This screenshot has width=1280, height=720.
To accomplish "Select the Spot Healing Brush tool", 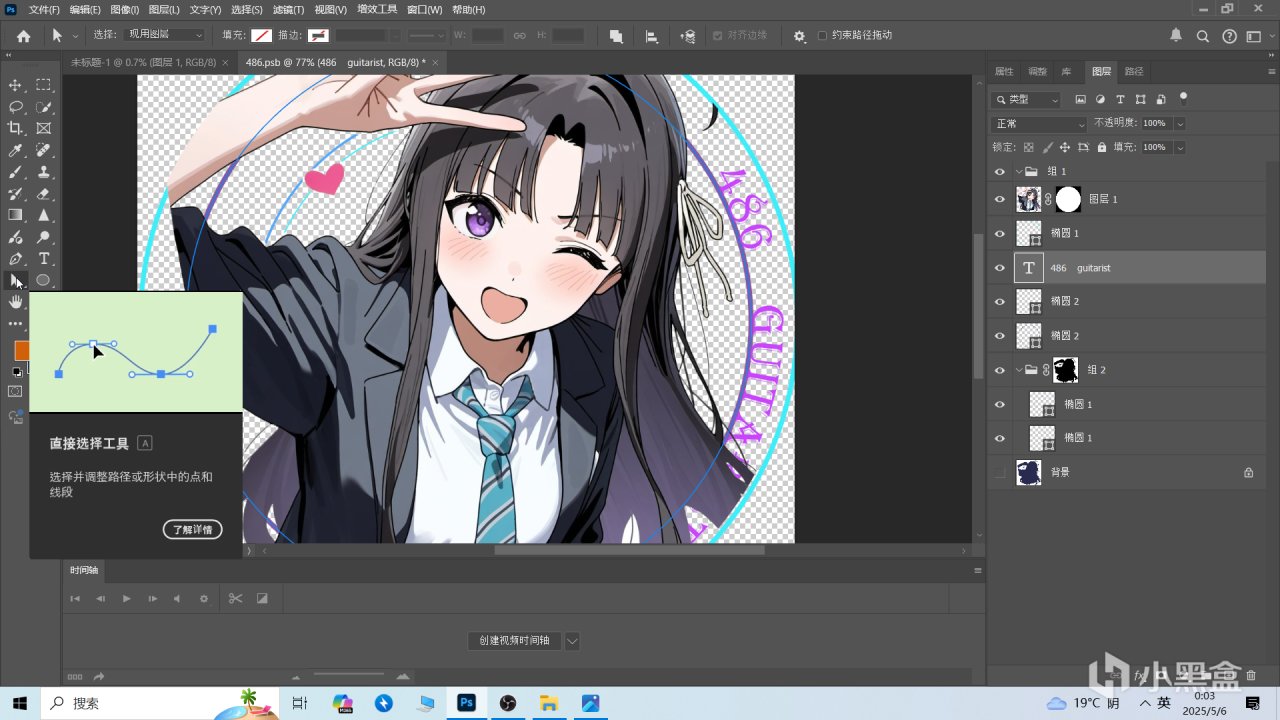I will coord(44,150).
